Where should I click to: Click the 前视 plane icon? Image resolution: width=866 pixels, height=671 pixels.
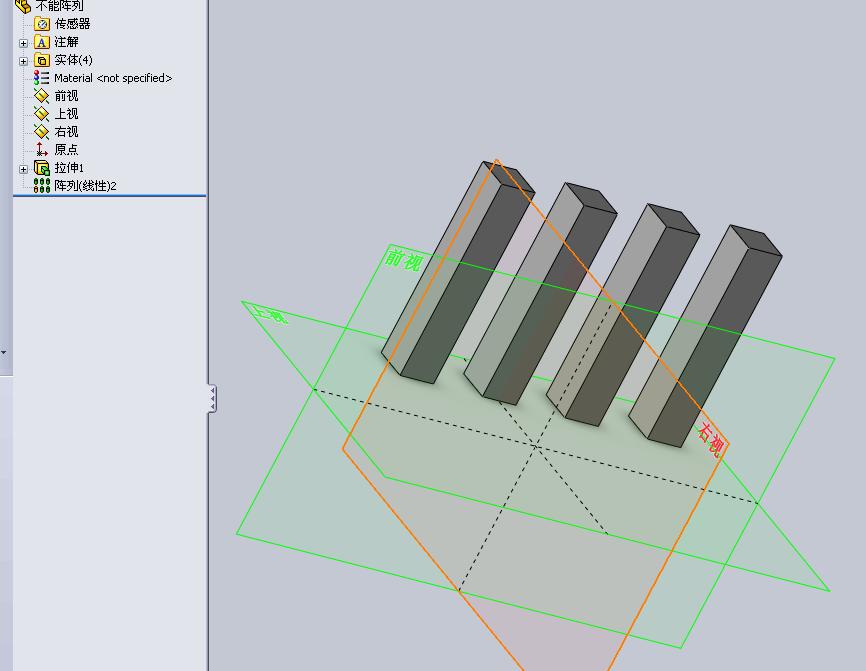click(41, 96)
